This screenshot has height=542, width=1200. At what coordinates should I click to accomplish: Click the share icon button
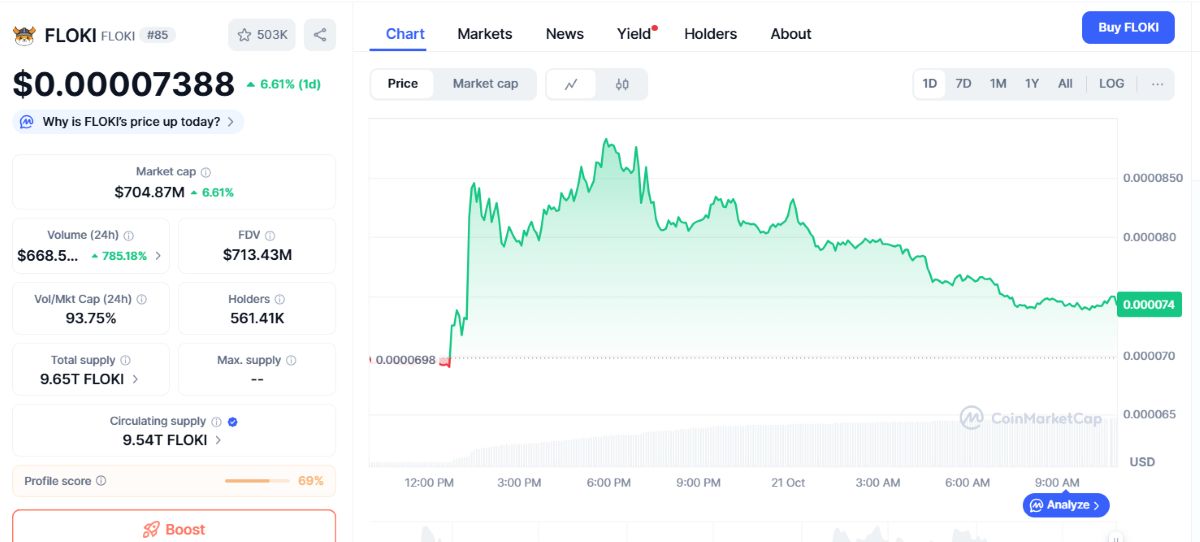point(320,35)
